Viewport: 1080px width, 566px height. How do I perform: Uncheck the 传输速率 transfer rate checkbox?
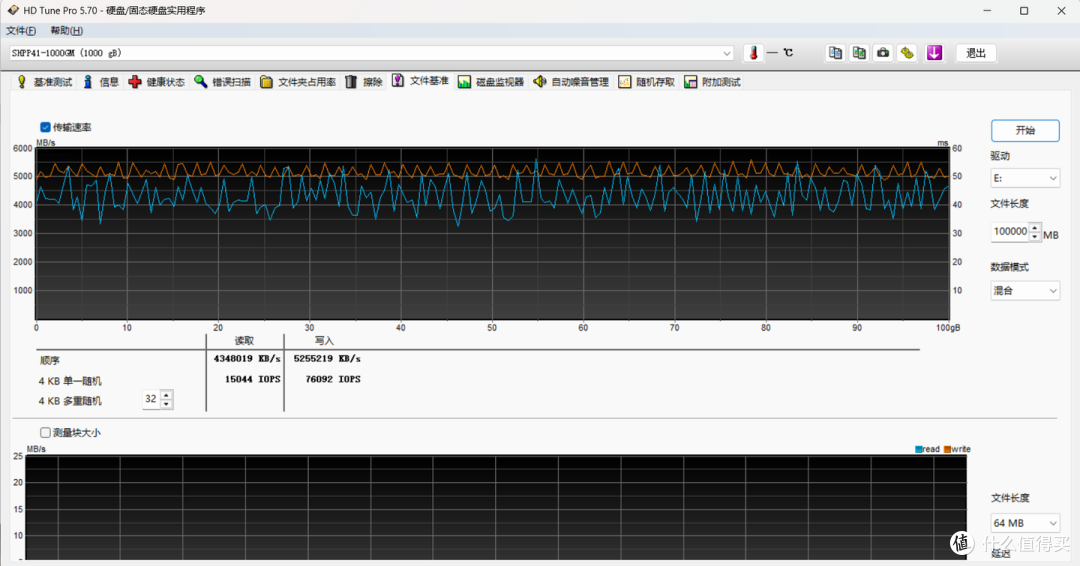point(45,127)
